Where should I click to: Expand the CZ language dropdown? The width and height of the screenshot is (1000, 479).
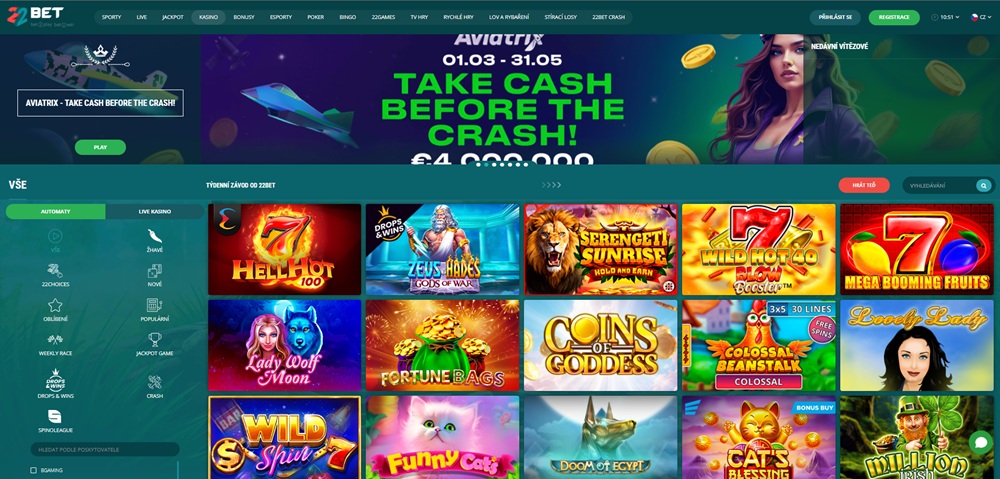coord(979,17)
